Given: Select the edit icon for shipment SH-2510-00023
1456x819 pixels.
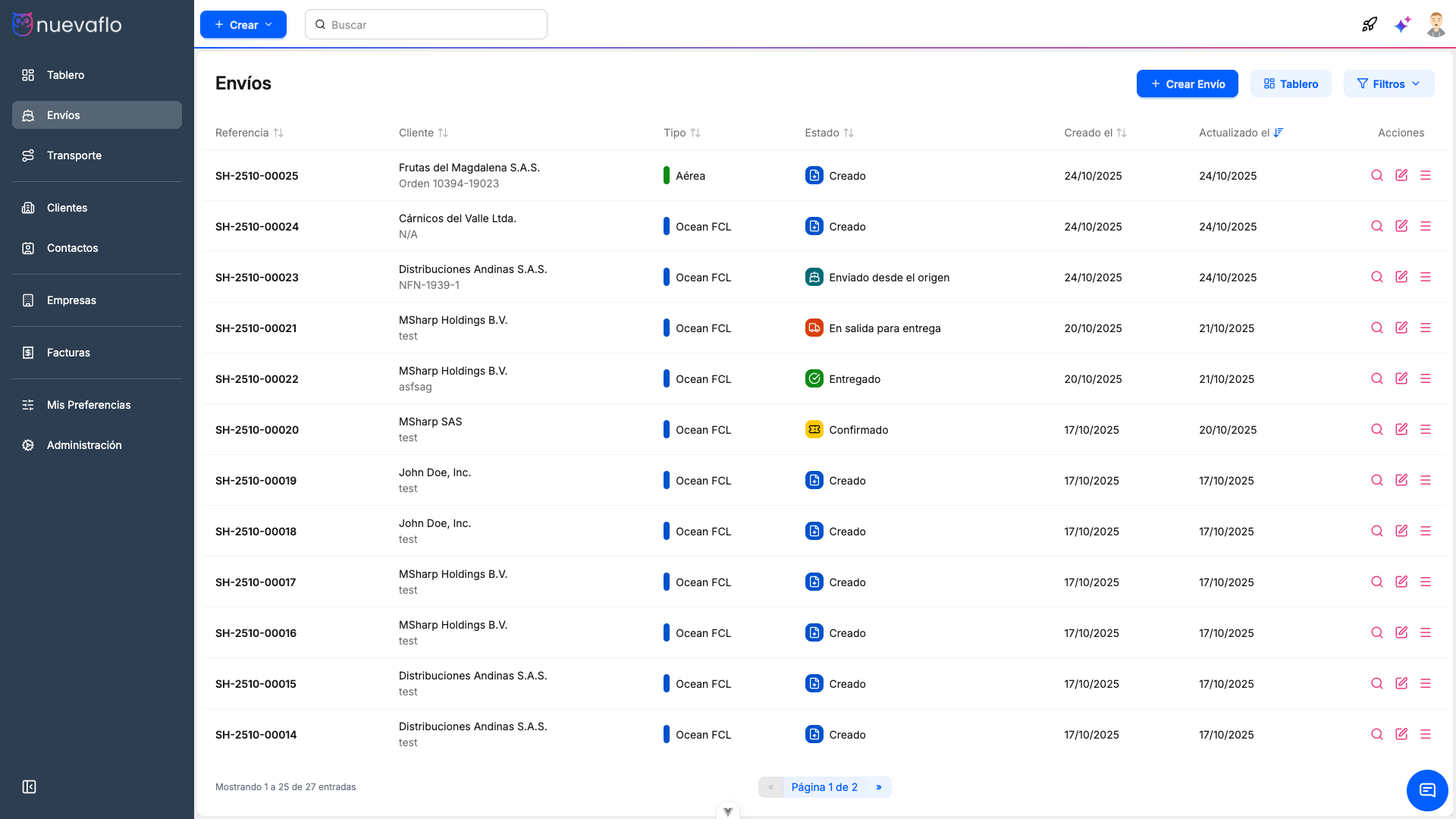Looking at the screenshot, I should [x=1401, y=277].
